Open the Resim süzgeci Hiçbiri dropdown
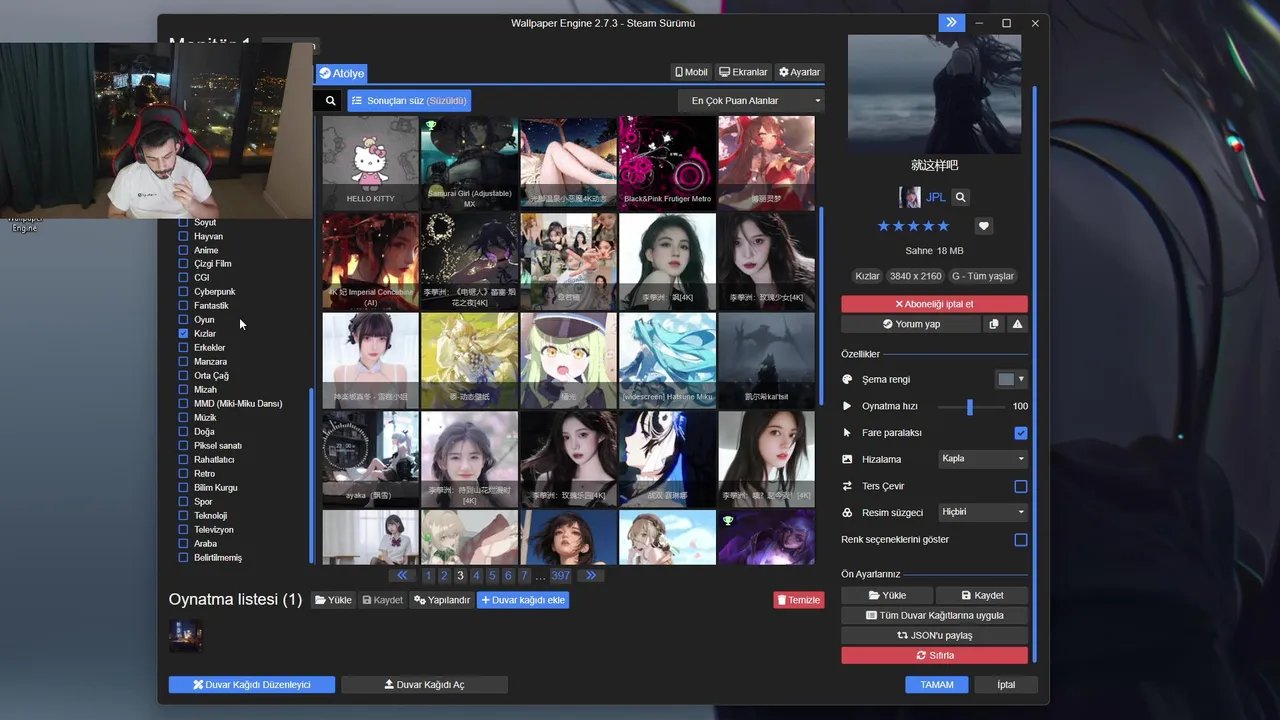 pos(983,512)
